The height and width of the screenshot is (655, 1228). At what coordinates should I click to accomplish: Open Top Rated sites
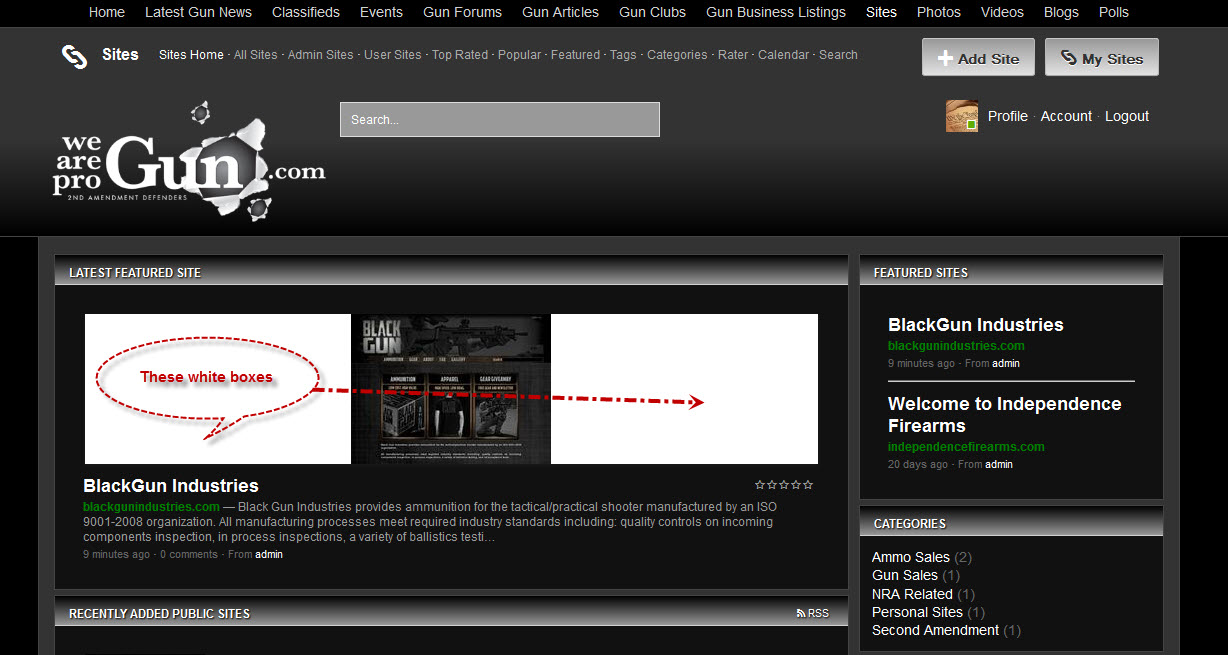460,55
